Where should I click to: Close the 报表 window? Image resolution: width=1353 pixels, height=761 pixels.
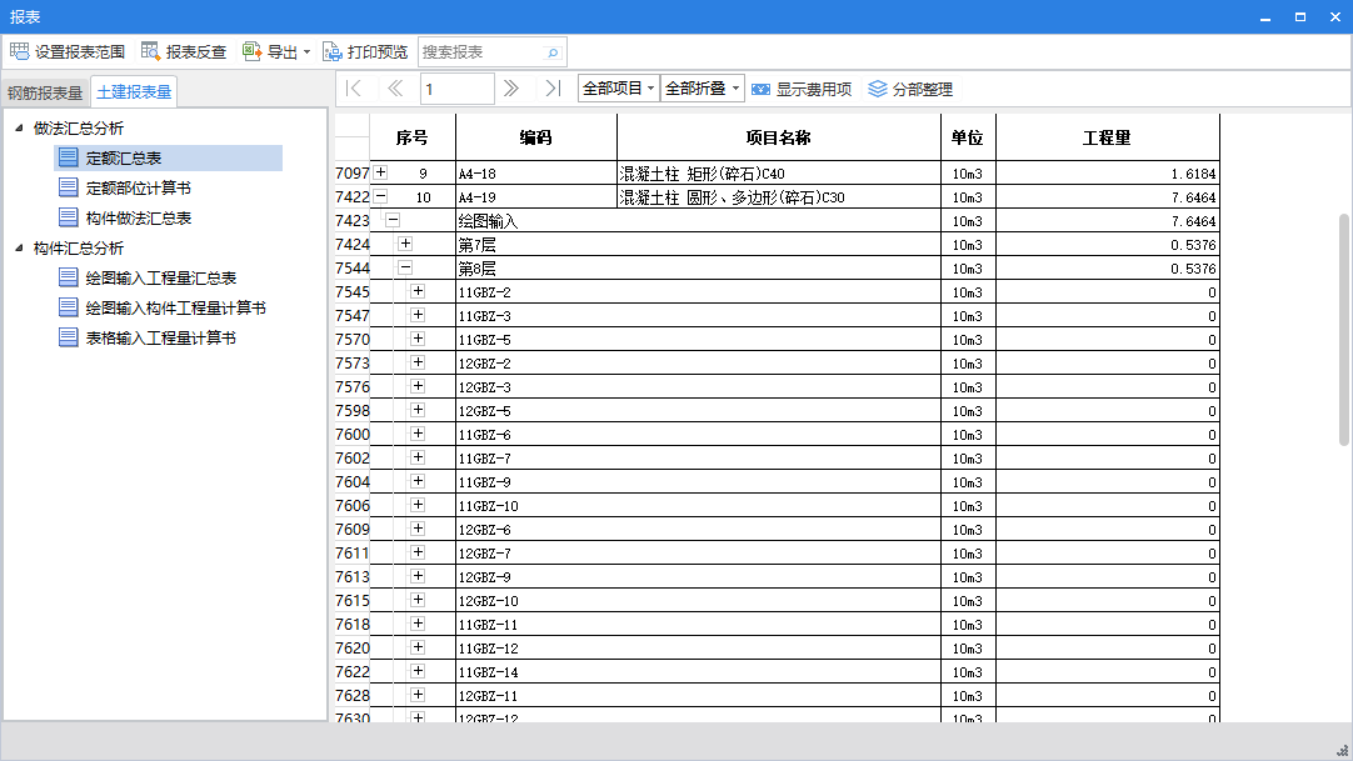pos(1335,17)
